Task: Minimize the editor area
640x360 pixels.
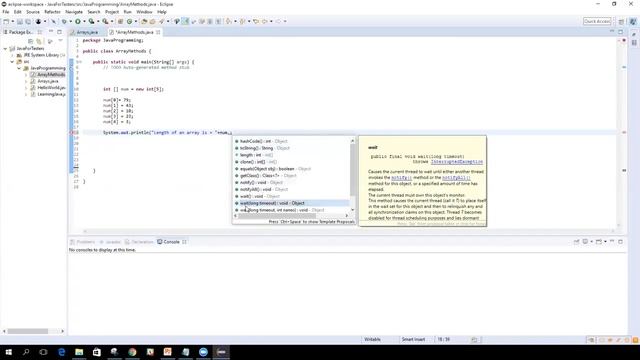Action: [x=612, y=31]
